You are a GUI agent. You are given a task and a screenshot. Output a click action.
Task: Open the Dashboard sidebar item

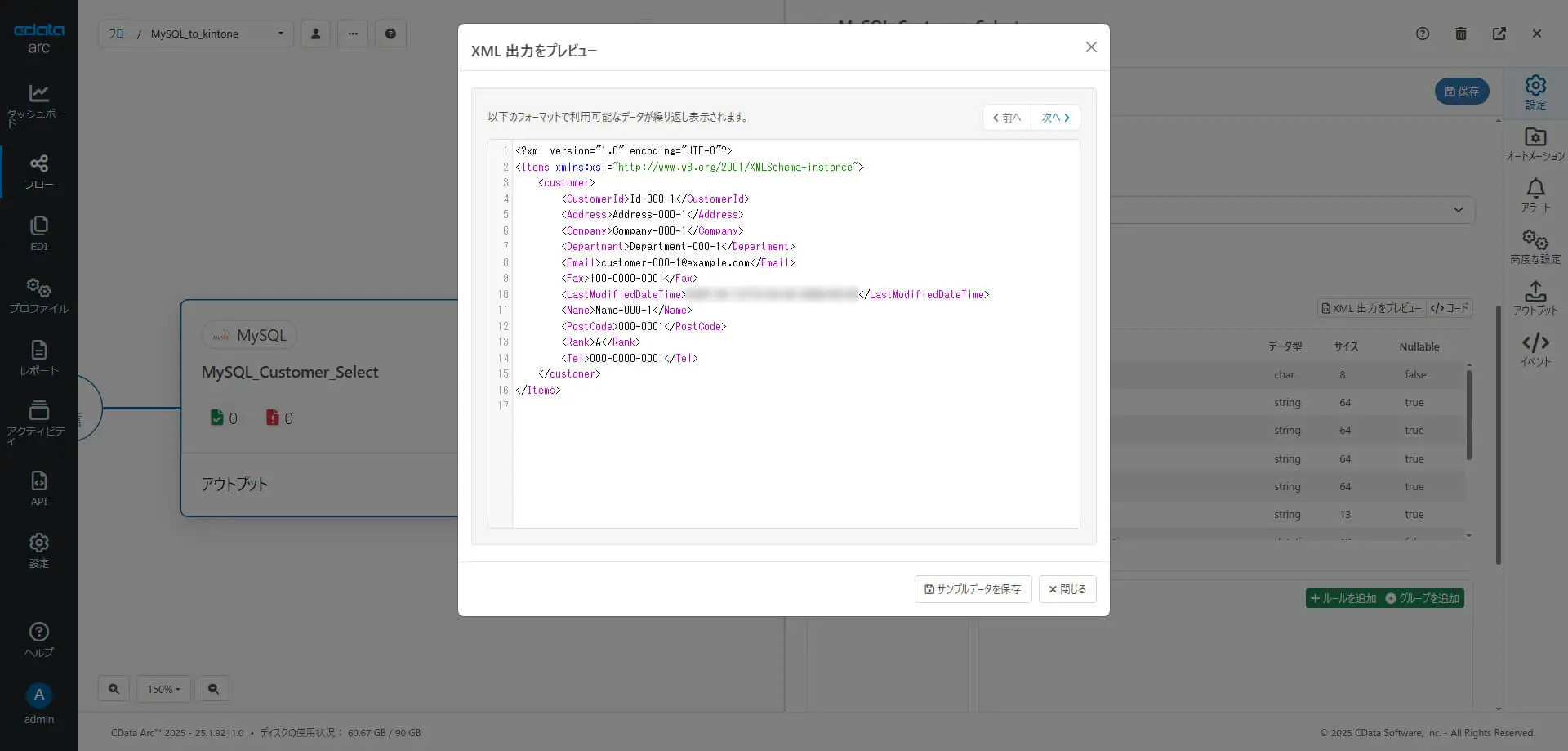point(38,106)
